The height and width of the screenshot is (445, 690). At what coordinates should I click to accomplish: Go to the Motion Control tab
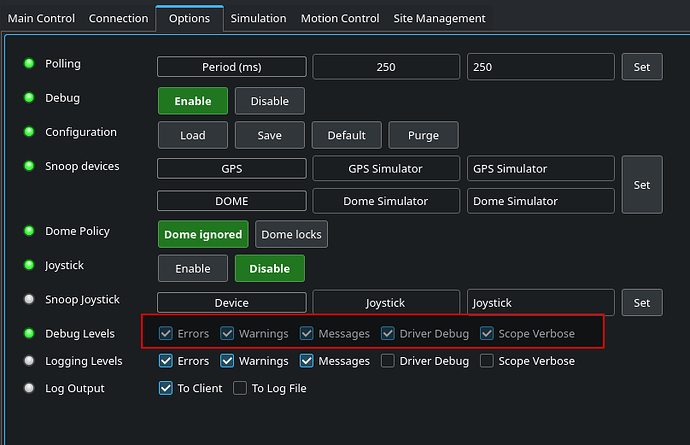pyautogui.click(x=340, y=18)
